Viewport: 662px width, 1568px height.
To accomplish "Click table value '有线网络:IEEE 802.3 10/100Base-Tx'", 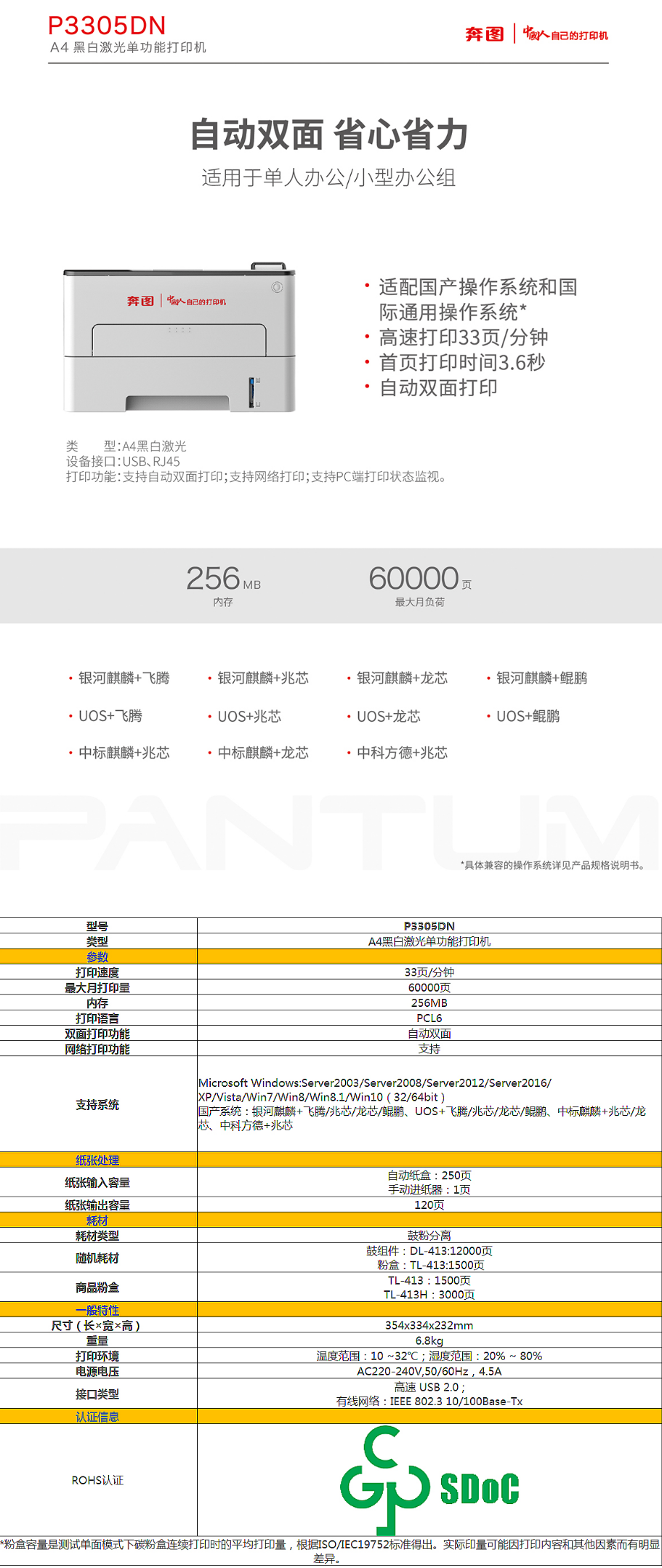I will 429,1402.
